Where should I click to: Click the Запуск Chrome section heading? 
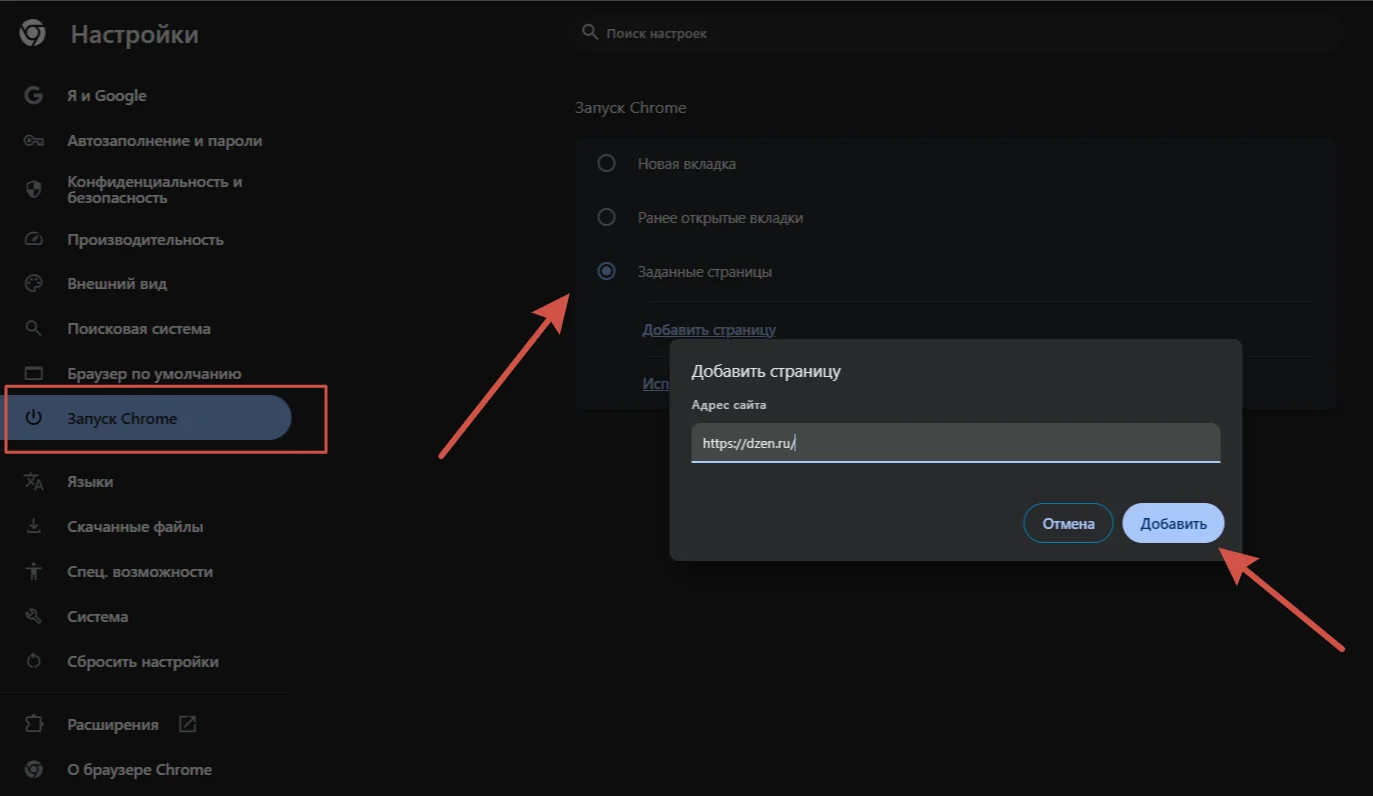[x=631, y=107]
